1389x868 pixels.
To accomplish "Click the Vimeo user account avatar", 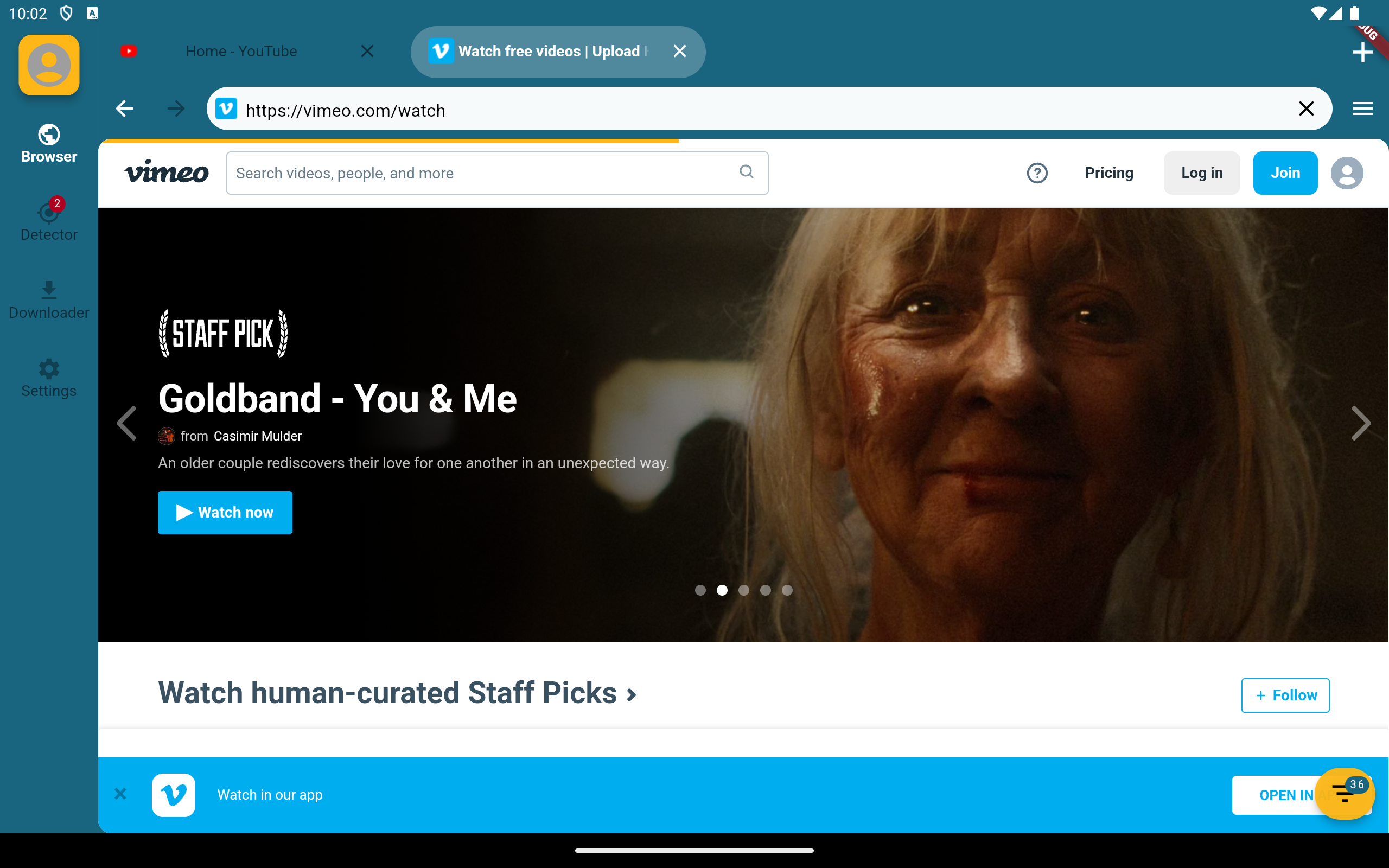I will tap(1347, 173).
